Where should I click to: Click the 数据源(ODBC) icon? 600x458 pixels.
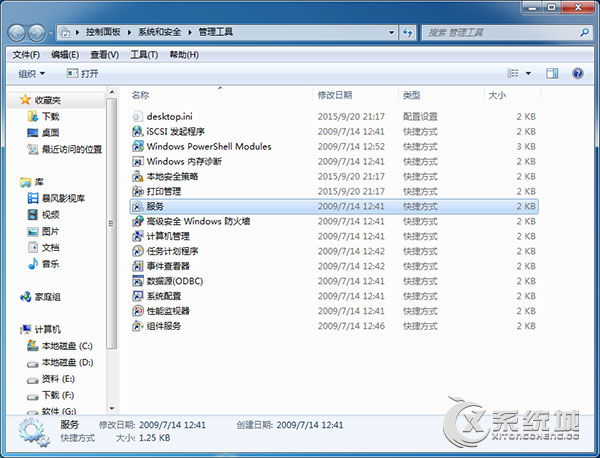pyautogui.click(x=137, y=281)
